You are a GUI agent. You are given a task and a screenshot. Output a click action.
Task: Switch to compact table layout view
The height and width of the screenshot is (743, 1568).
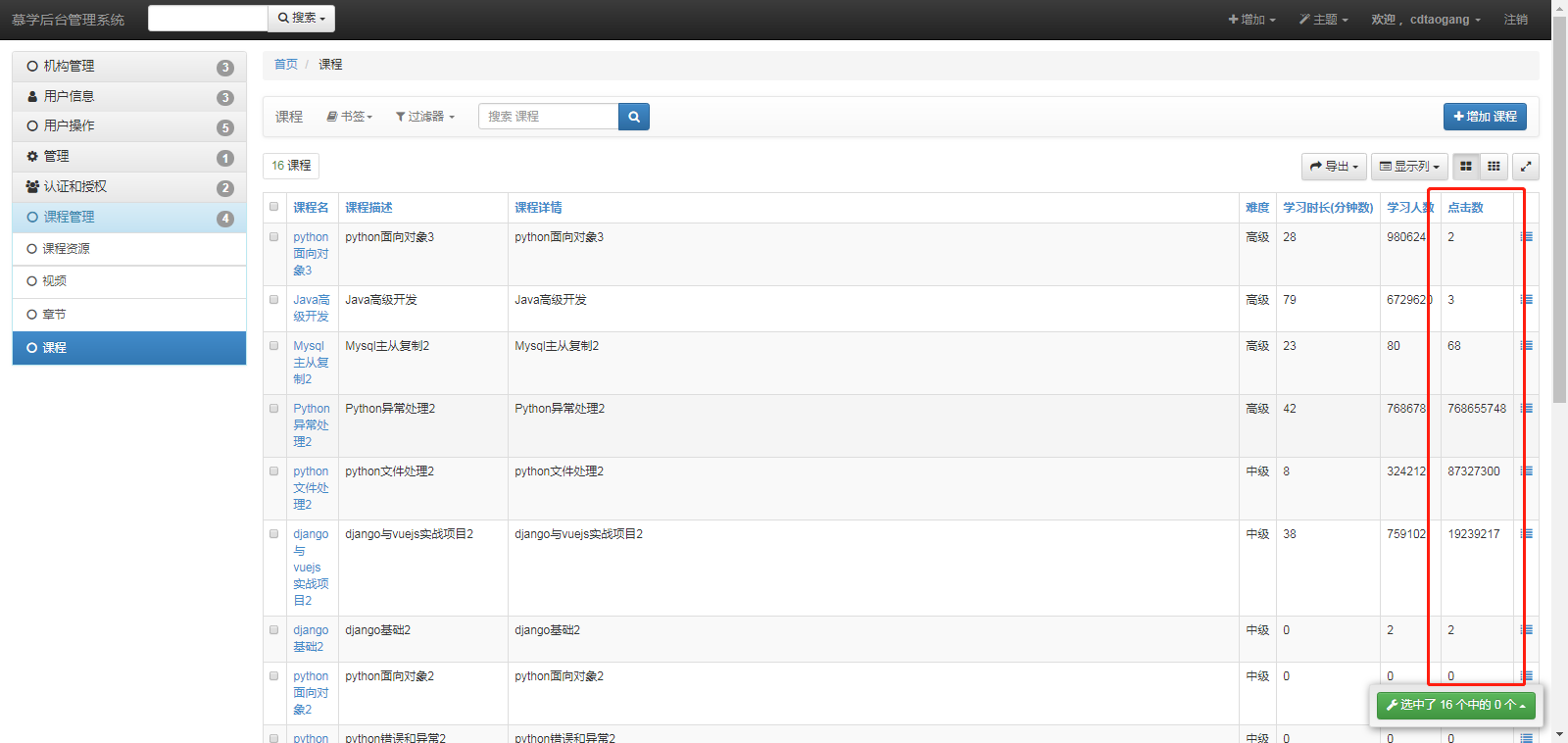(1494, 167)
